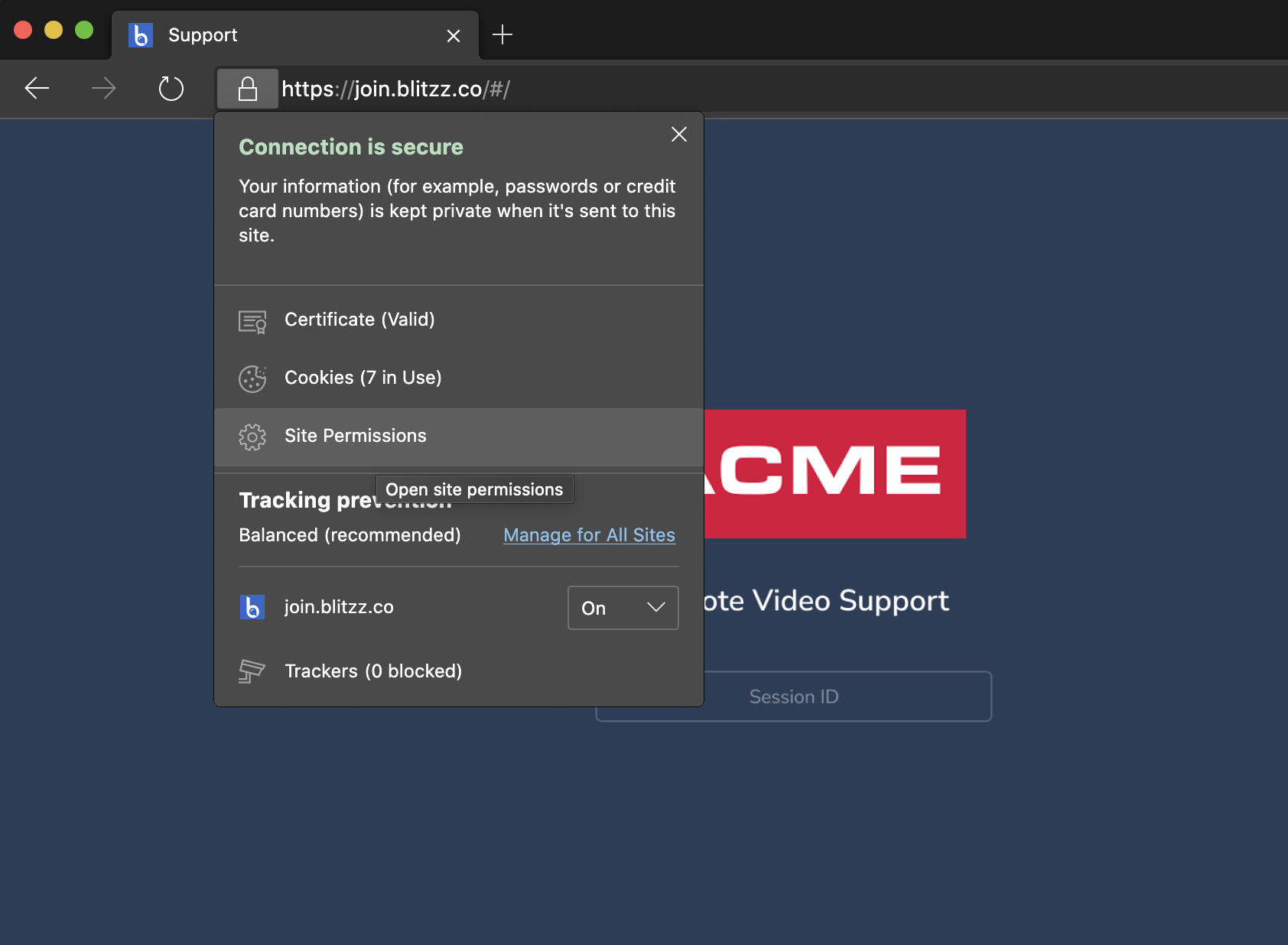Click the certificate icon

(x=252, y=322)
